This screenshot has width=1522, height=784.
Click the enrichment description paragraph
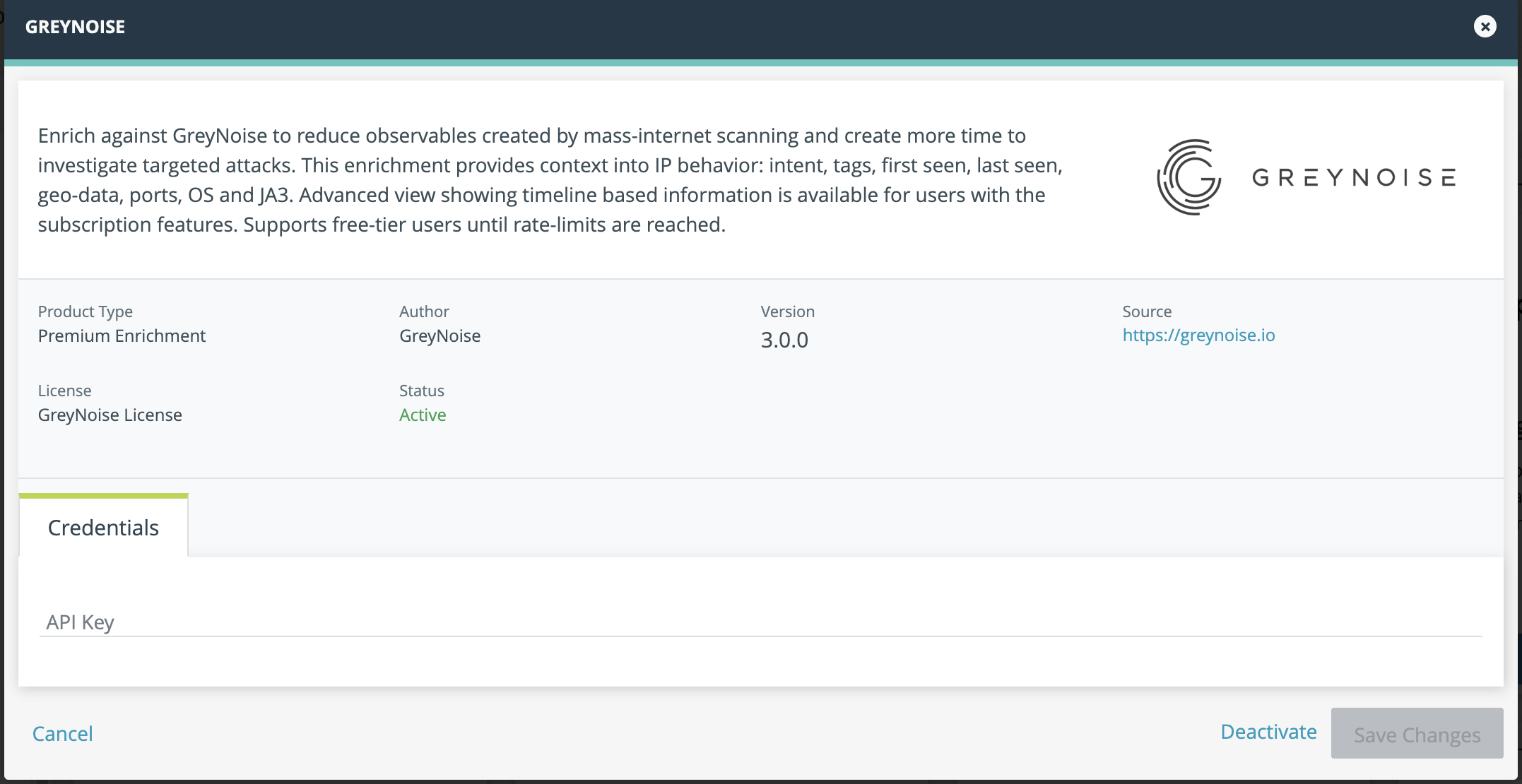(x=550, y=180)
